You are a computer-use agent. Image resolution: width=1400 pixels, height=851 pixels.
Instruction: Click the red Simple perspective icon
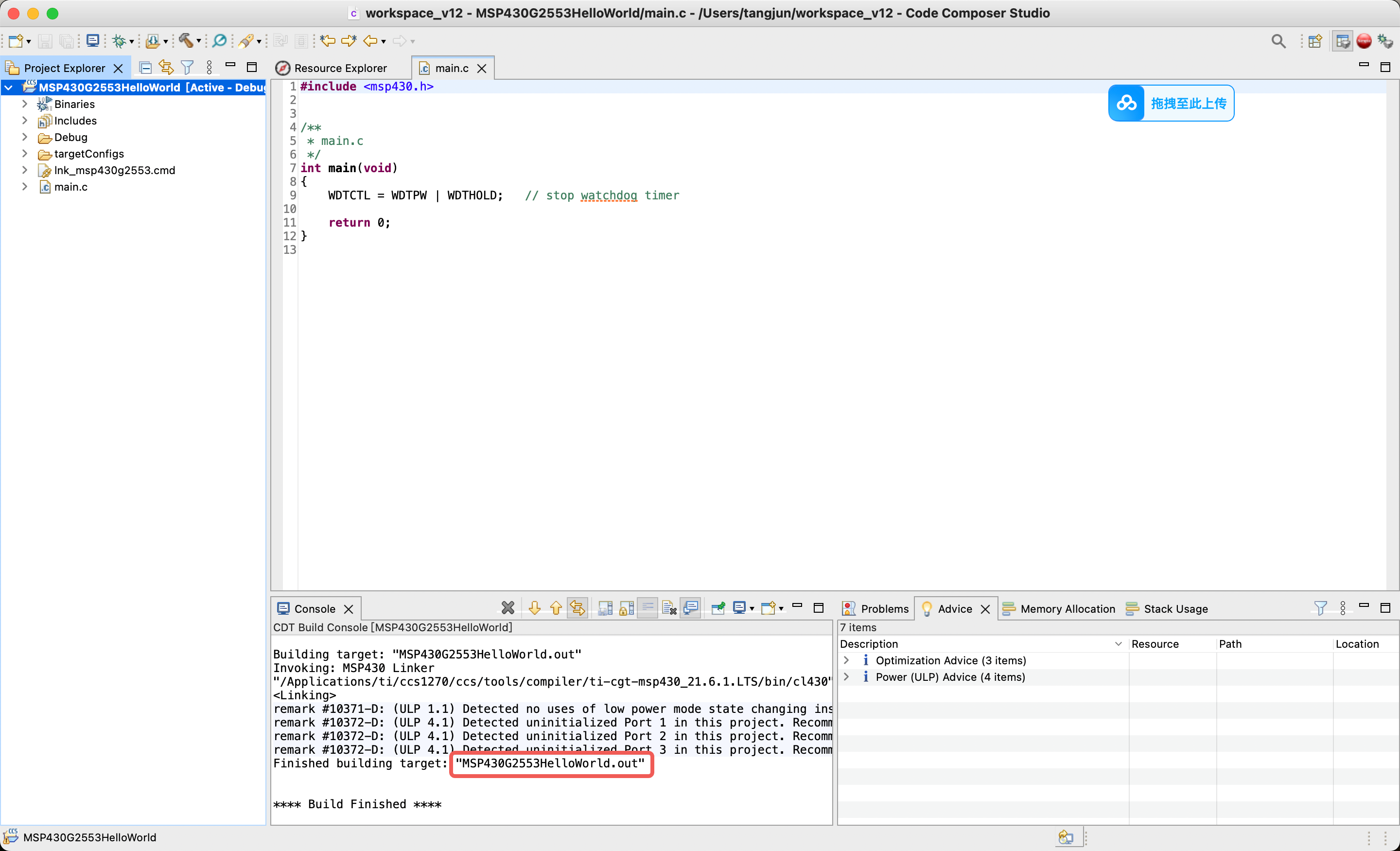1364,41
